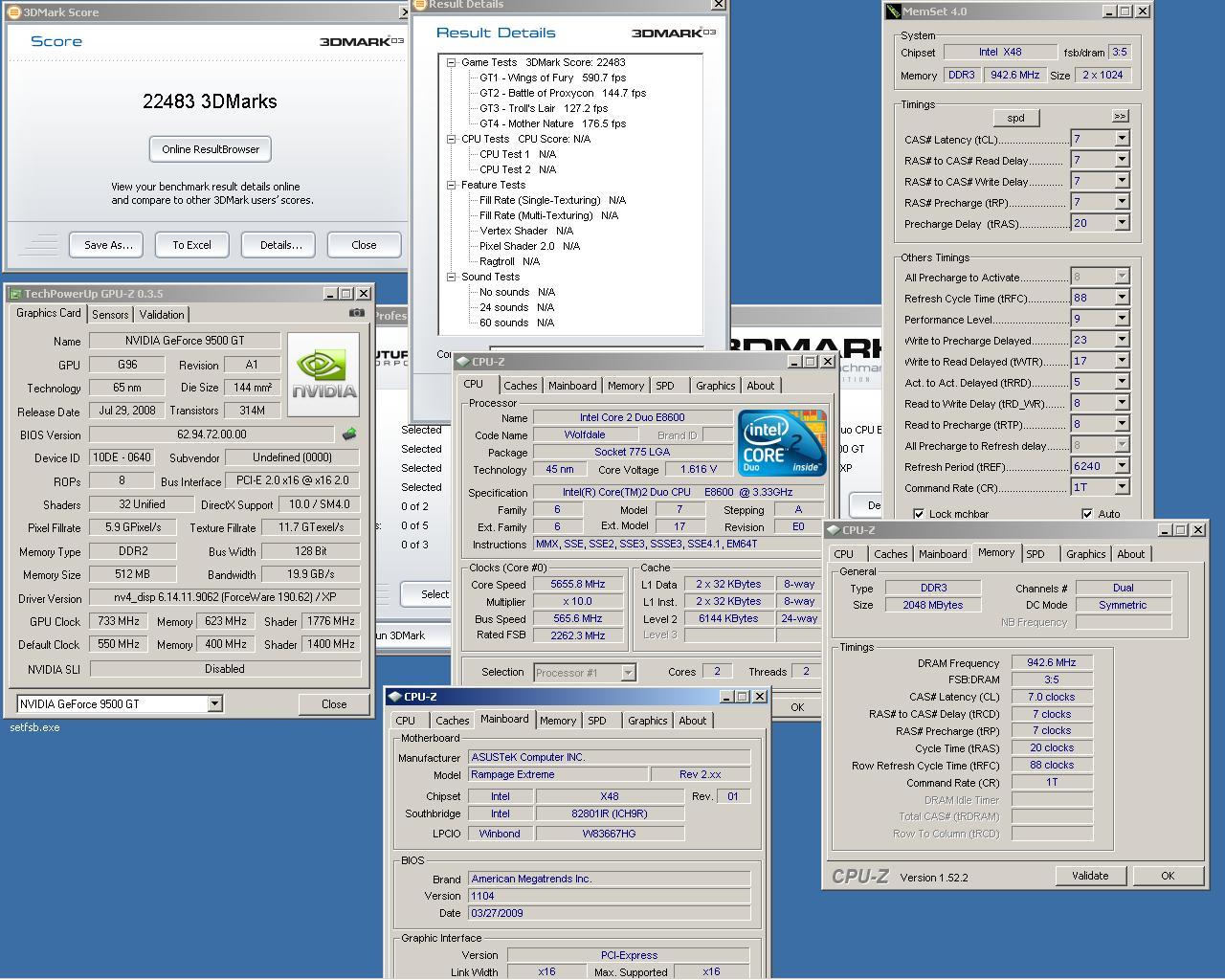This screenshot has height=980, width=1225.
Task: Select the Ragtroll result row
Action: click(x=509, y=261)
